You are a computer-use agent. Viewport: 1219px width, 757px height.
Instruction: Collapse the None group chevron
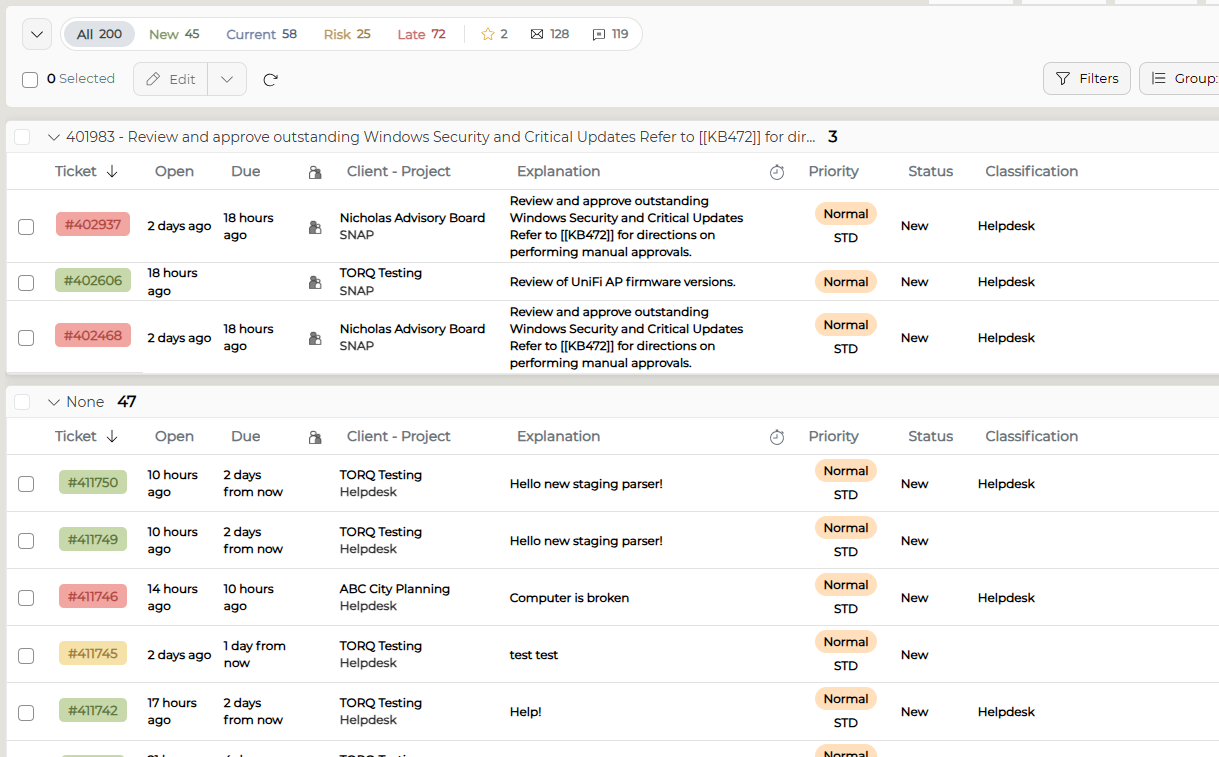click(x=54, y=402)
